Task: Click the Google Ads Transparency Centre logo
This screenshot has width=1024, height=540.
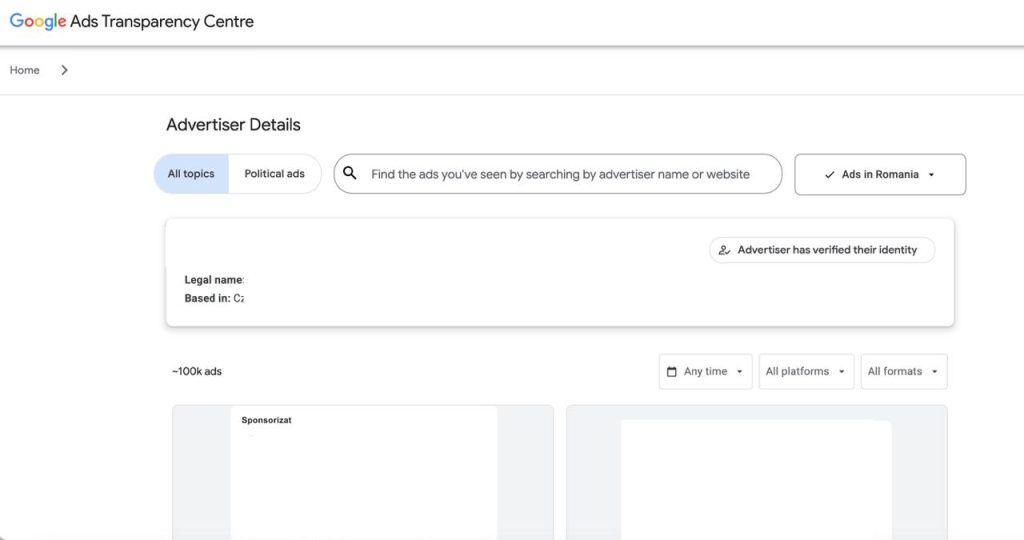Action: click(131, 22)
